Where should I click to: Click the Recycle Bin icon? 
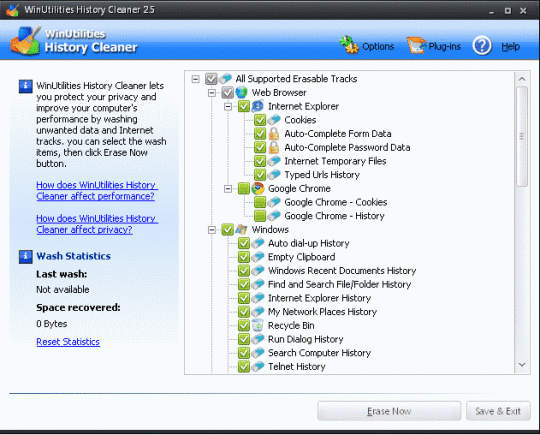pos(258,325)
